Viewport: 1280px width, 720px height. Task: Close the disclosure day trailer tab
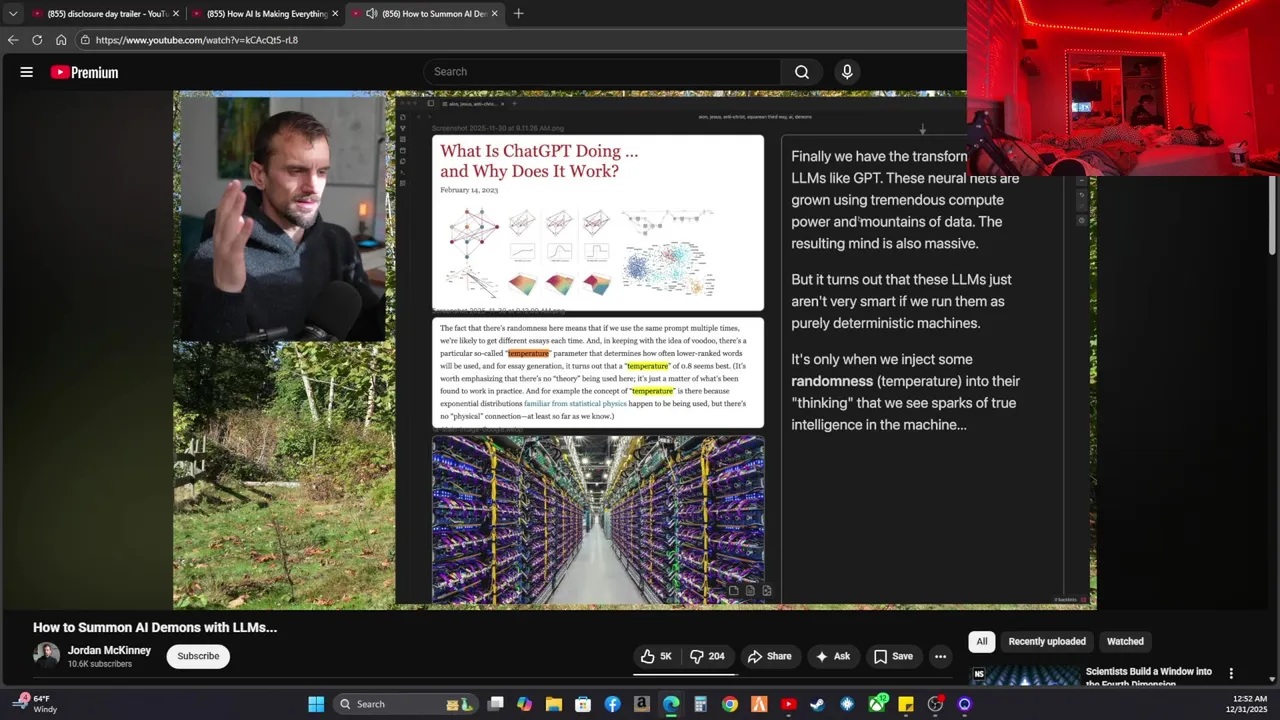(x=176, y=14)
